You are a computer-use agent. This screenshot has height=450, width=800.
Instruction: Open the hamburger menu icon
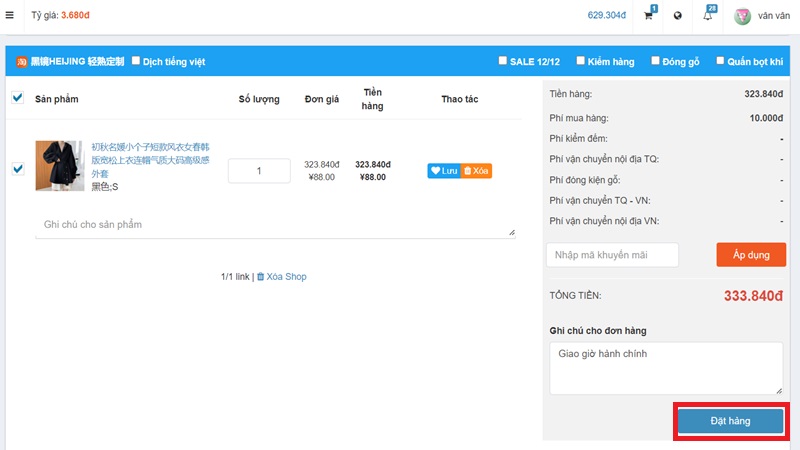[10, 15]
